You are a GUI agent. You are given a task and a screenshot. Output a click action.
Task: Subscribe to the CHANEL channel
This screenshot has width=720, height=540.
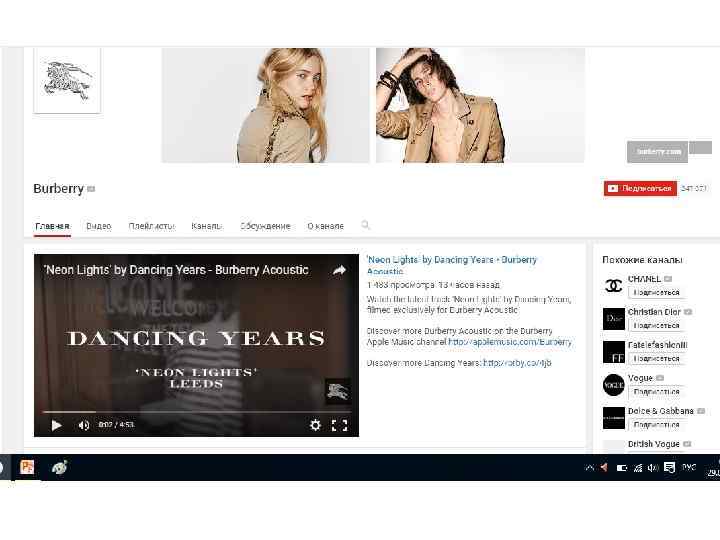pos(656,292)
